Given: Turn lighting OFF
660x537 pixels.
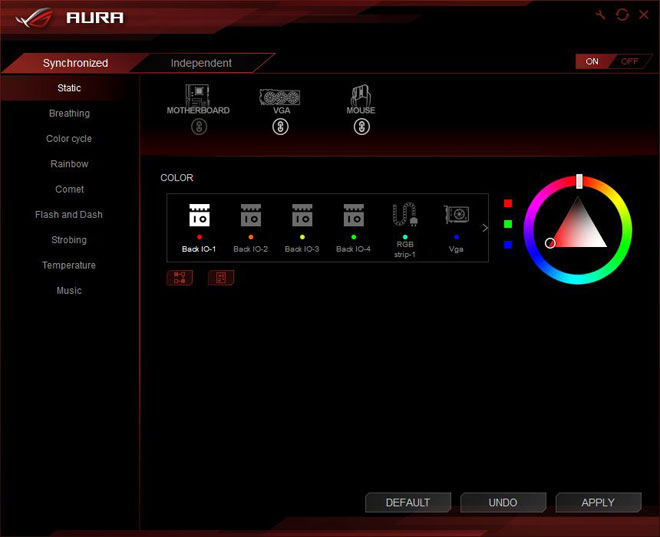Looking at the screenshot, I should [630, 61].
